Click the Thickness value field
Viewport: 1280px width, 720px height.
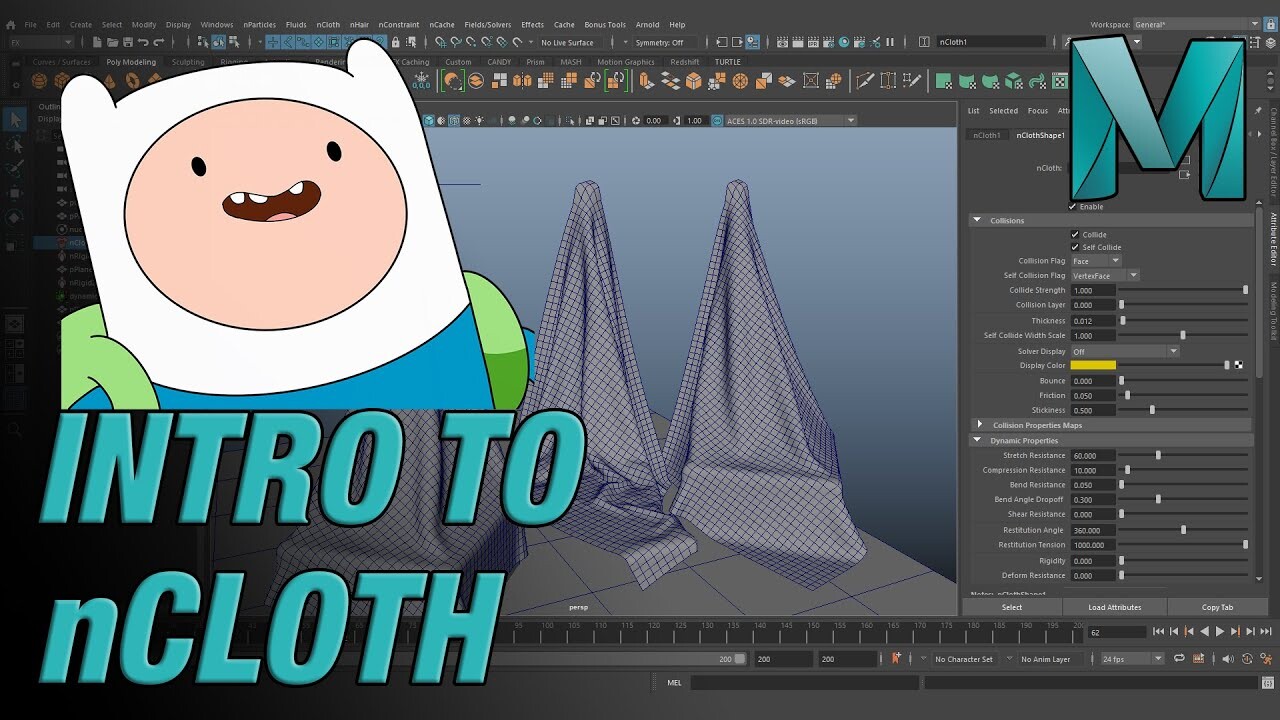pyautogui.click(x=1093, y=321)
